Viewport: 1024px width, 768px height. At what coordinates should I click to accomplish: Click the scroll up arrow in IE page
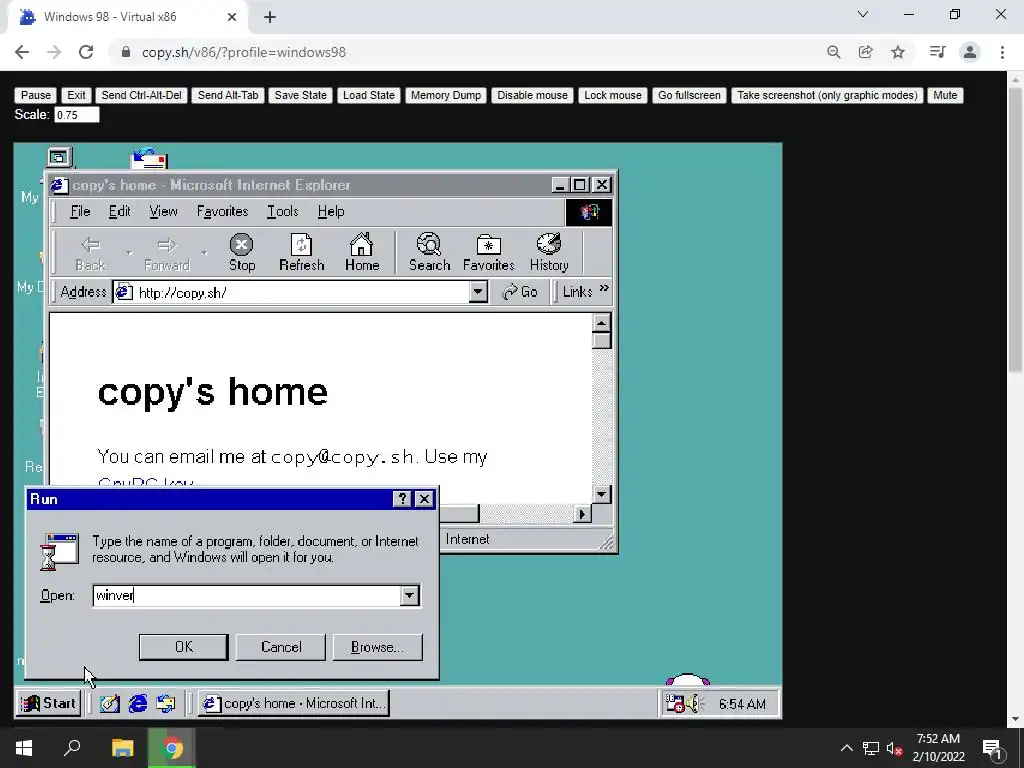[x=601, y=323]
